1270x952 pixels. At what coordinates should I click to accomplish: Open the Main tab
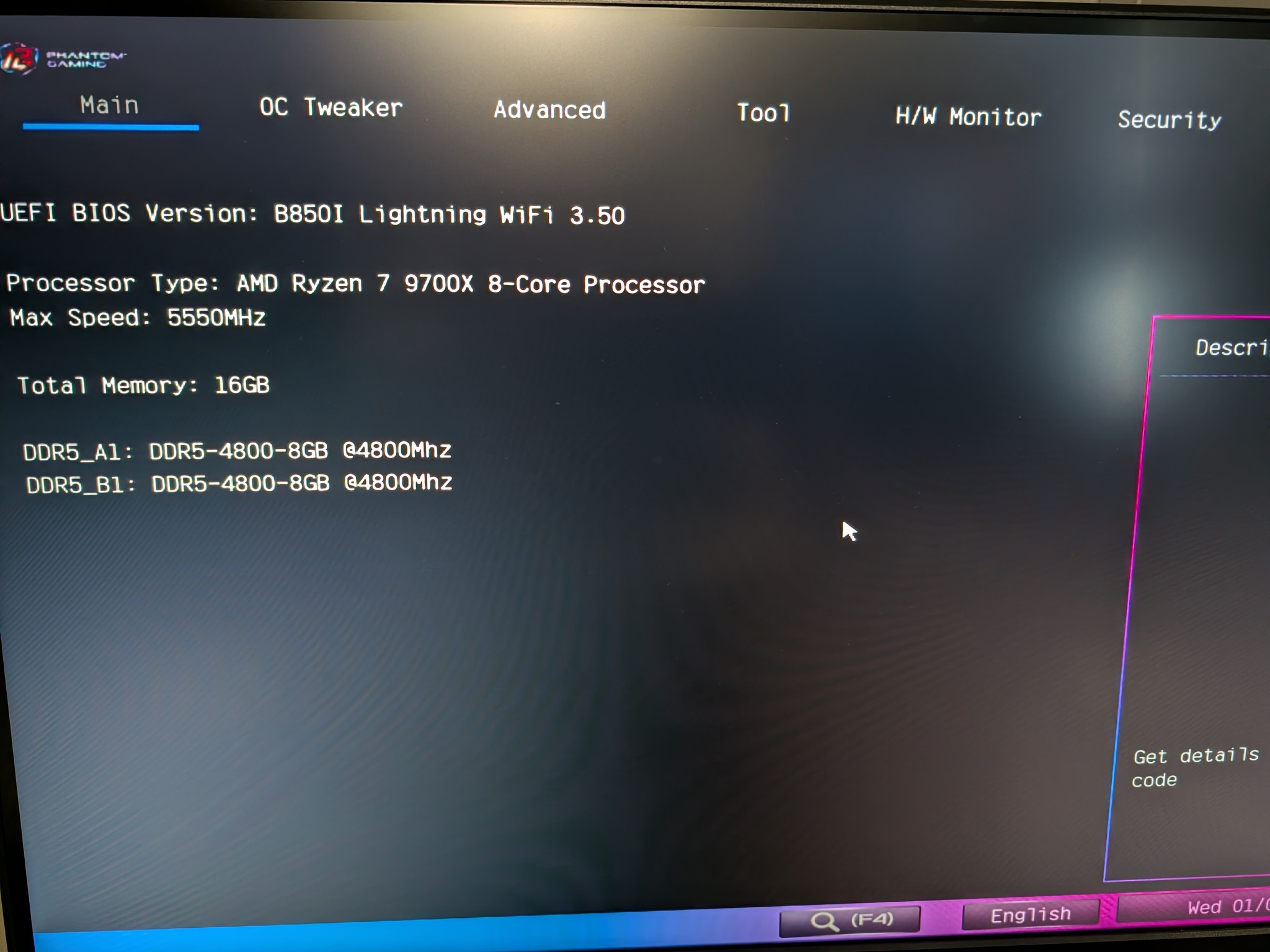[x=110, y=105]
